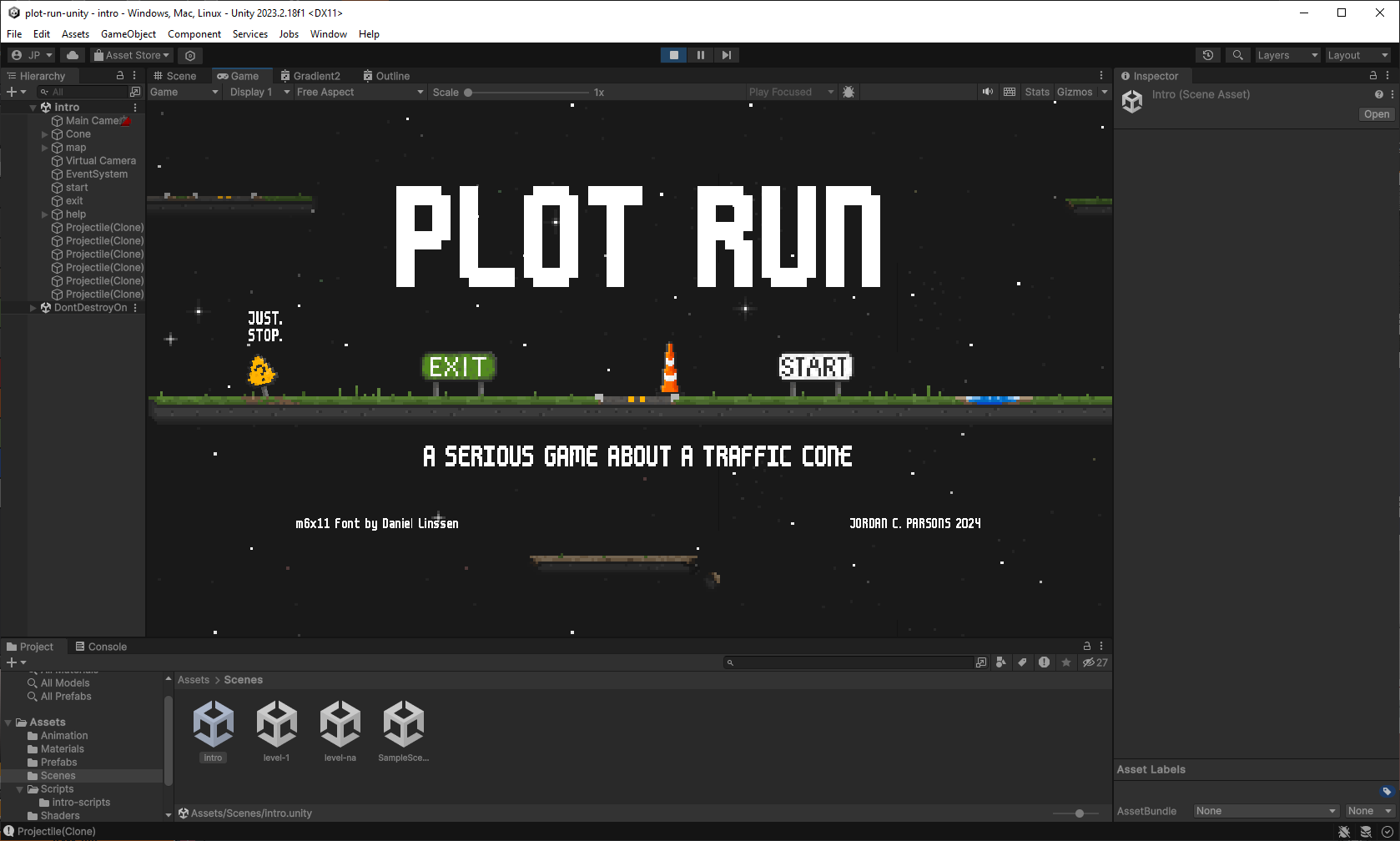Open the Undo History icon
The height and width of the screenshot is (841, 1400).
point(1207,55)
